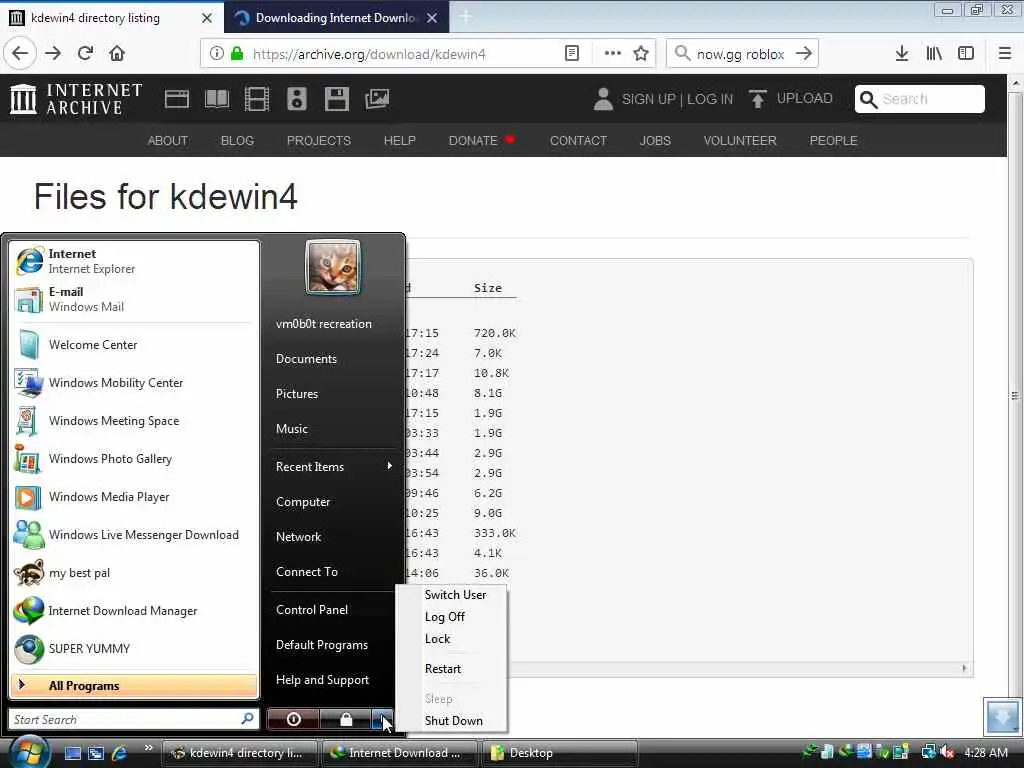The height and width of the screenshot is (768, 1024).
Task: Click the system tray volume icon
Action: point(948,752)
